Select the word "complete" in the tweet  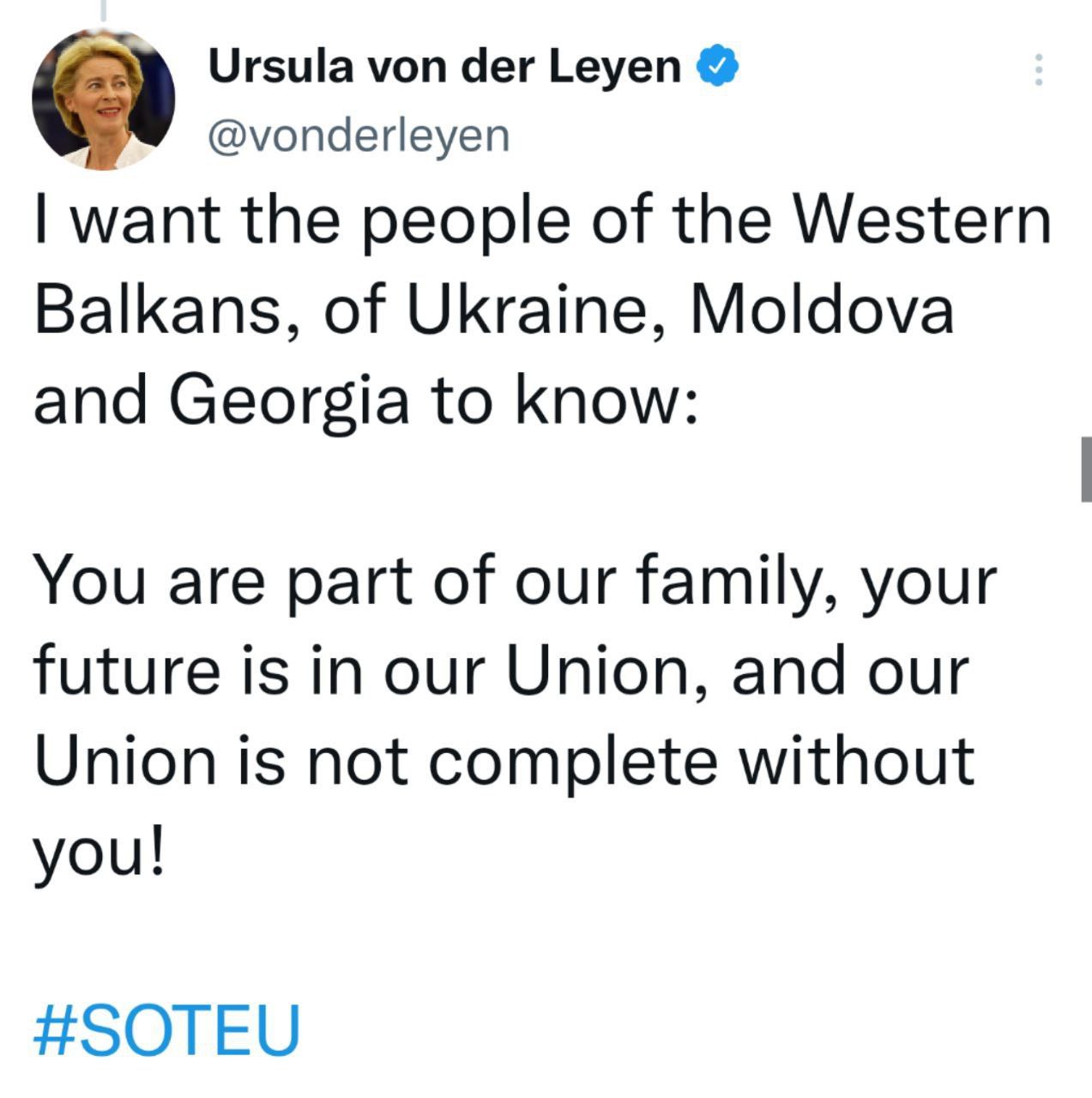coord(572,762)
